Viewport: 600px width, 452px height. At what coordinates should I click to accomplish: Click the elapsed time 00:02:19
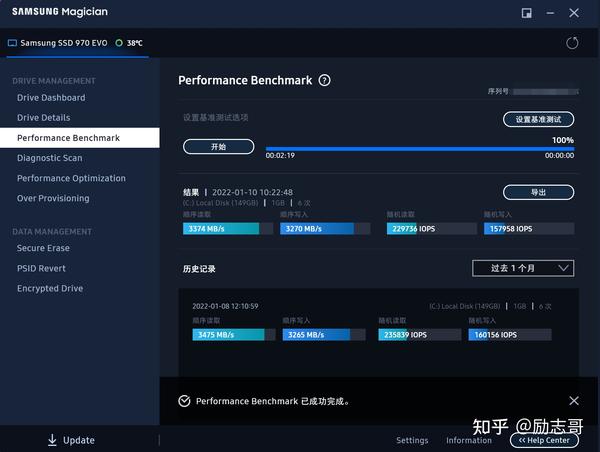pyautogui.click(x=280, y=155)
